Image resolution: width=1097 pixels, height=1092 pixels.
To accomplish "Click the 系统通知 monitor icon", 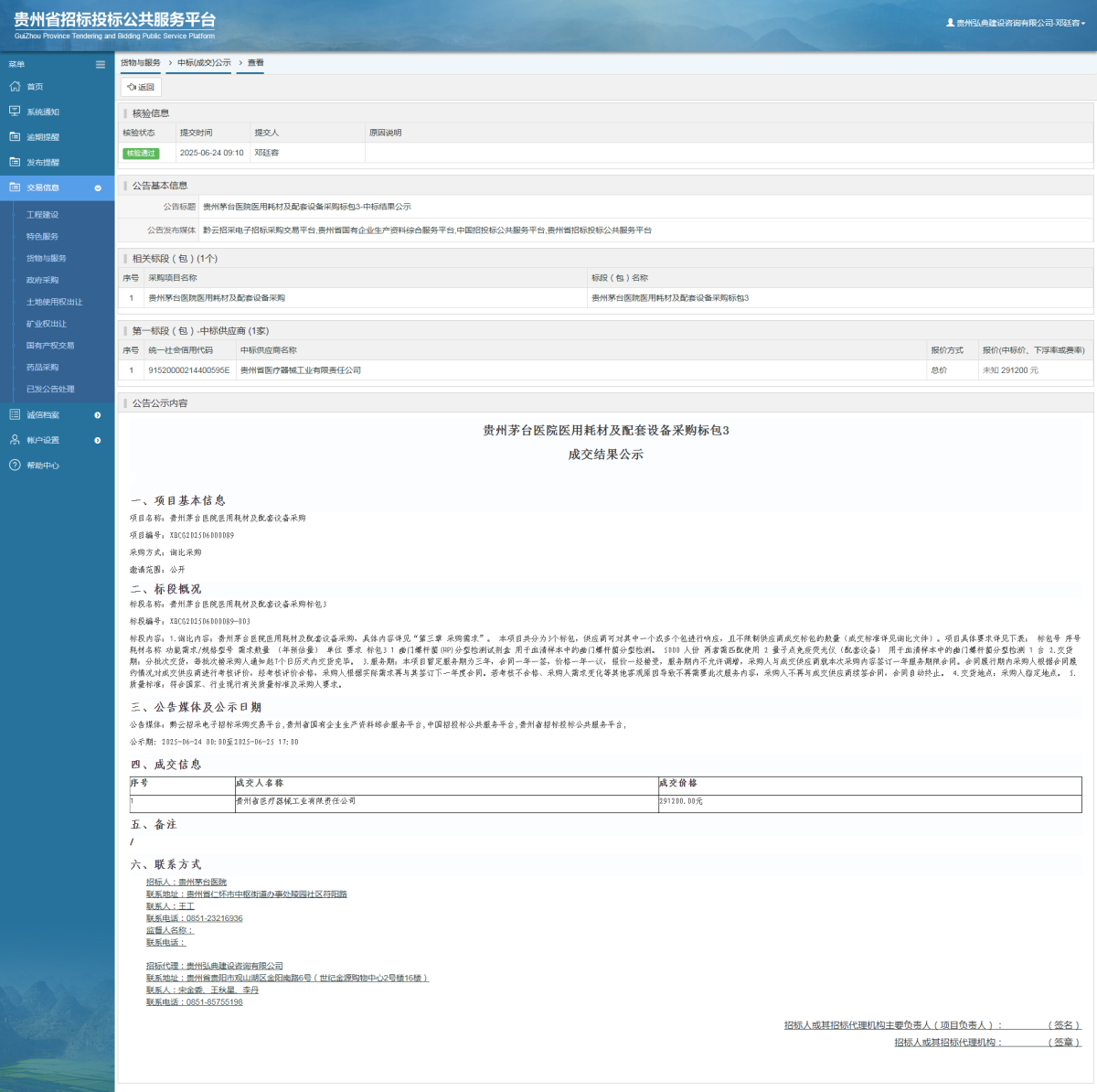I will [x=15, y=112].
